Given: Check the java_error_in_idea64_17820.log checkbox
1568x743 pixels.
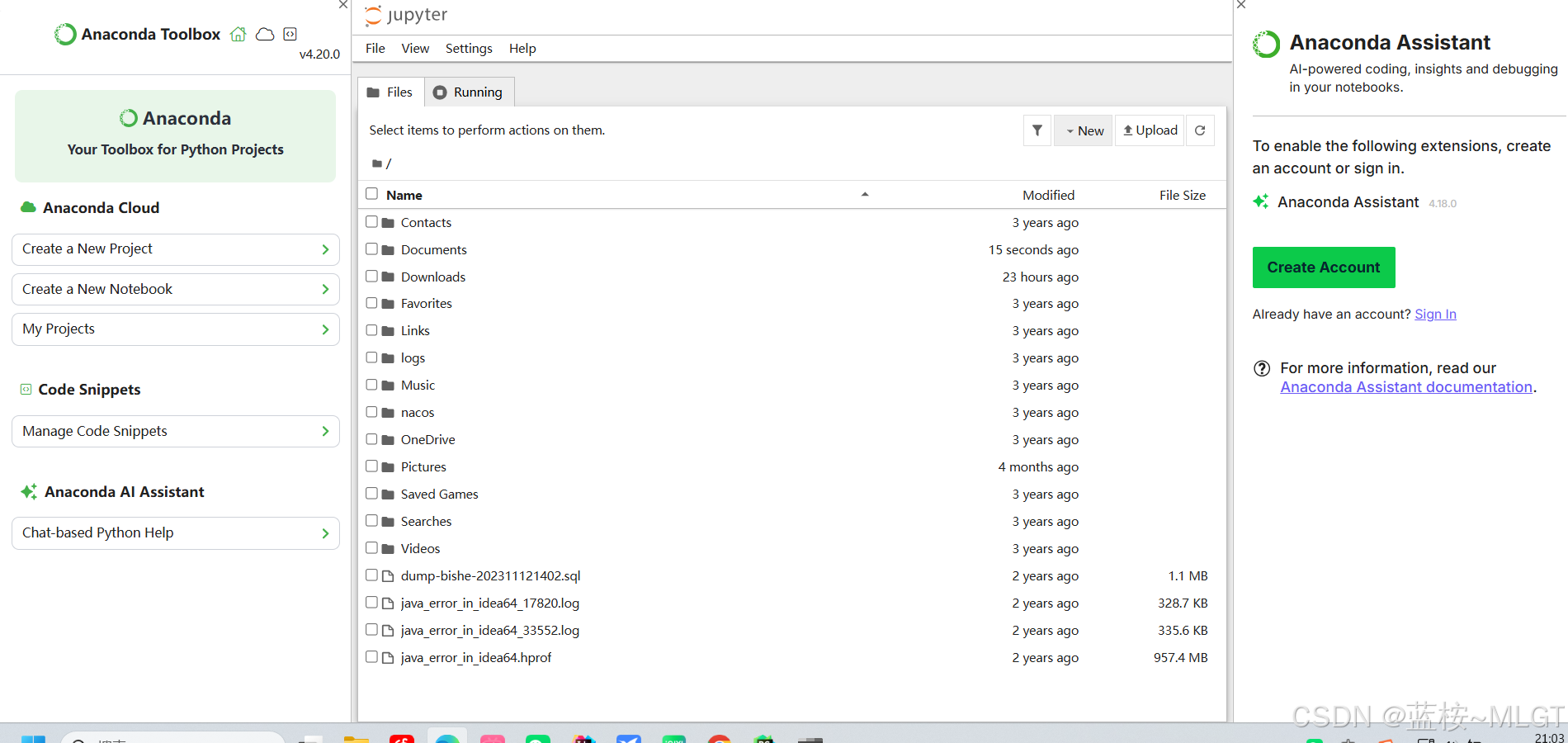Looking at the screenshot, I should [x=372, y=603].
